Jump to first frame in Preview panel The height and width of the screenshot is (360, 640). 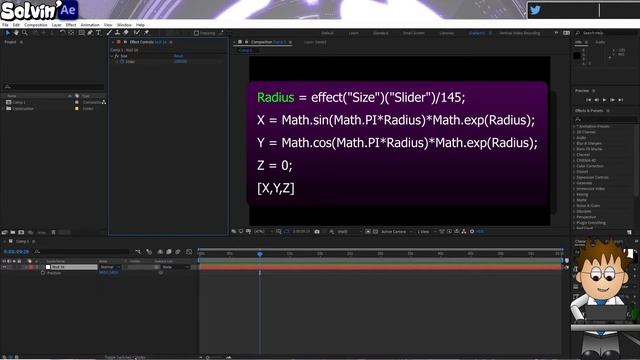point(589,100)
